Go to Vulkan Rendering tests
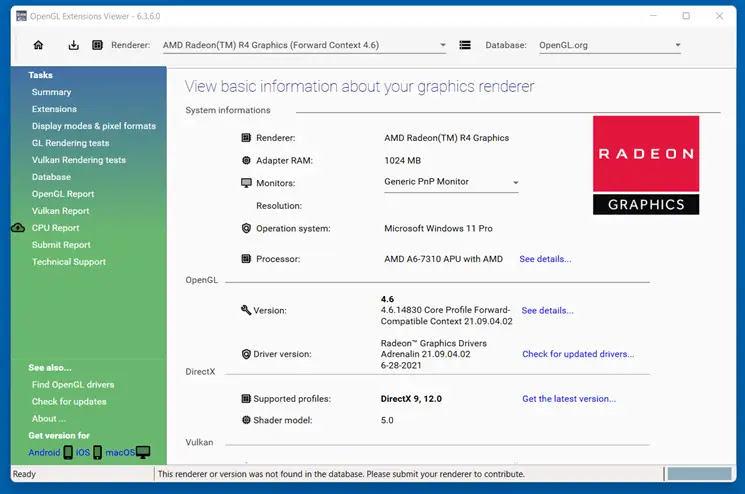Viewport: 745px width, 494px height. pyautogui.click(x=79, y=160)
